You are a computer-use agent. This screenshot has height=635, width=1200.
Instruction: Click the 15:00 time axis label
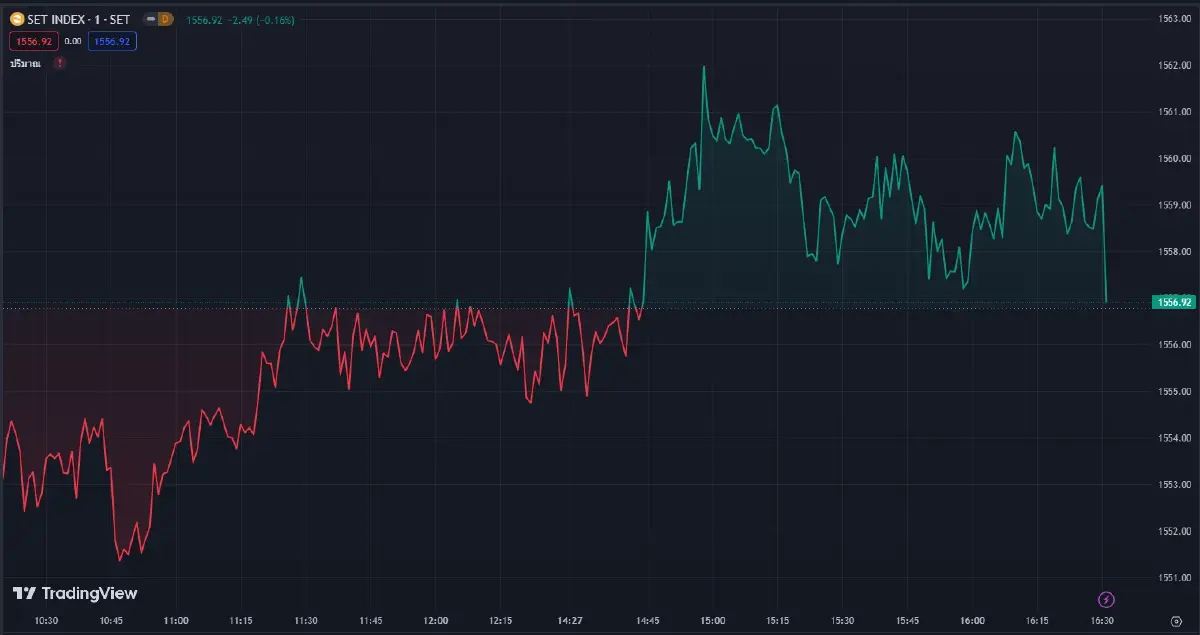[x=713, y=621]
